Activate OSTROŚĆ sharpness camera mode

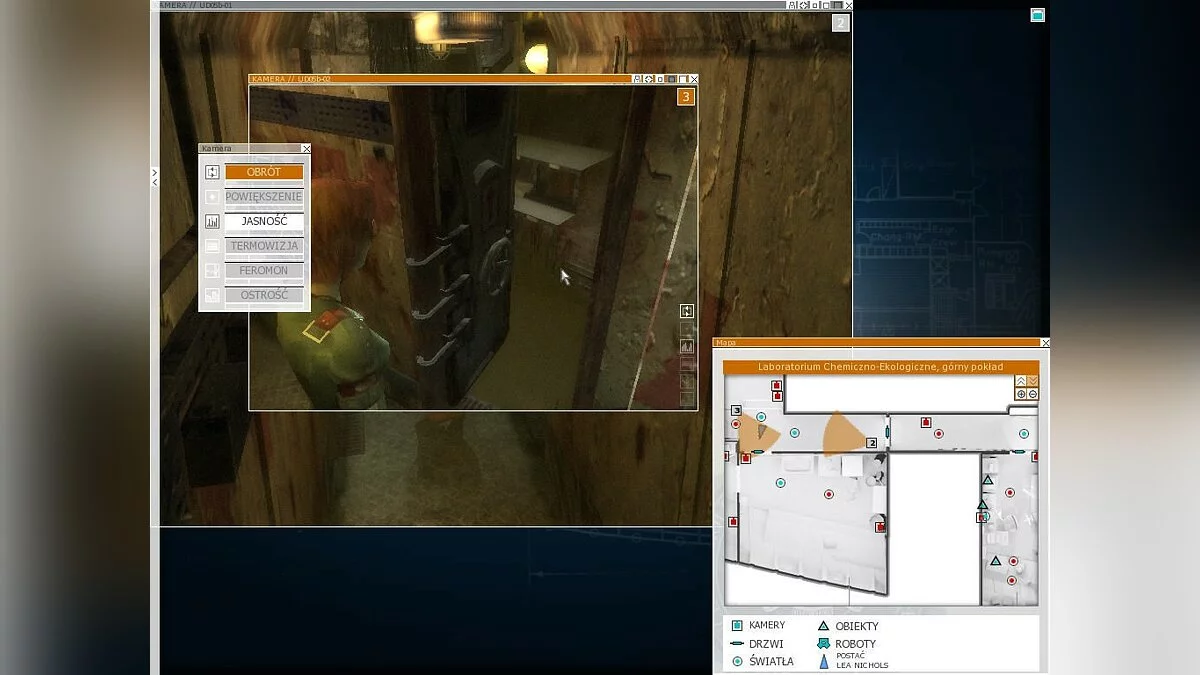264,295
